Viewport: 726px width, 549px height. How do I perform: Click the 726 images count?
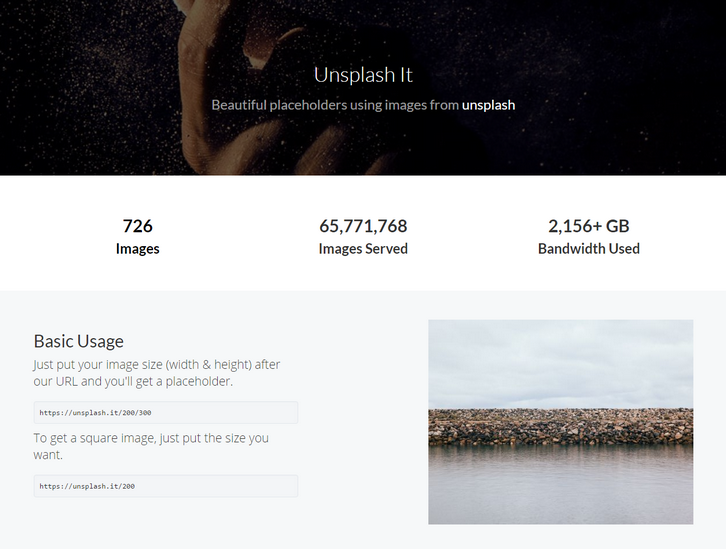coord(138,226)
